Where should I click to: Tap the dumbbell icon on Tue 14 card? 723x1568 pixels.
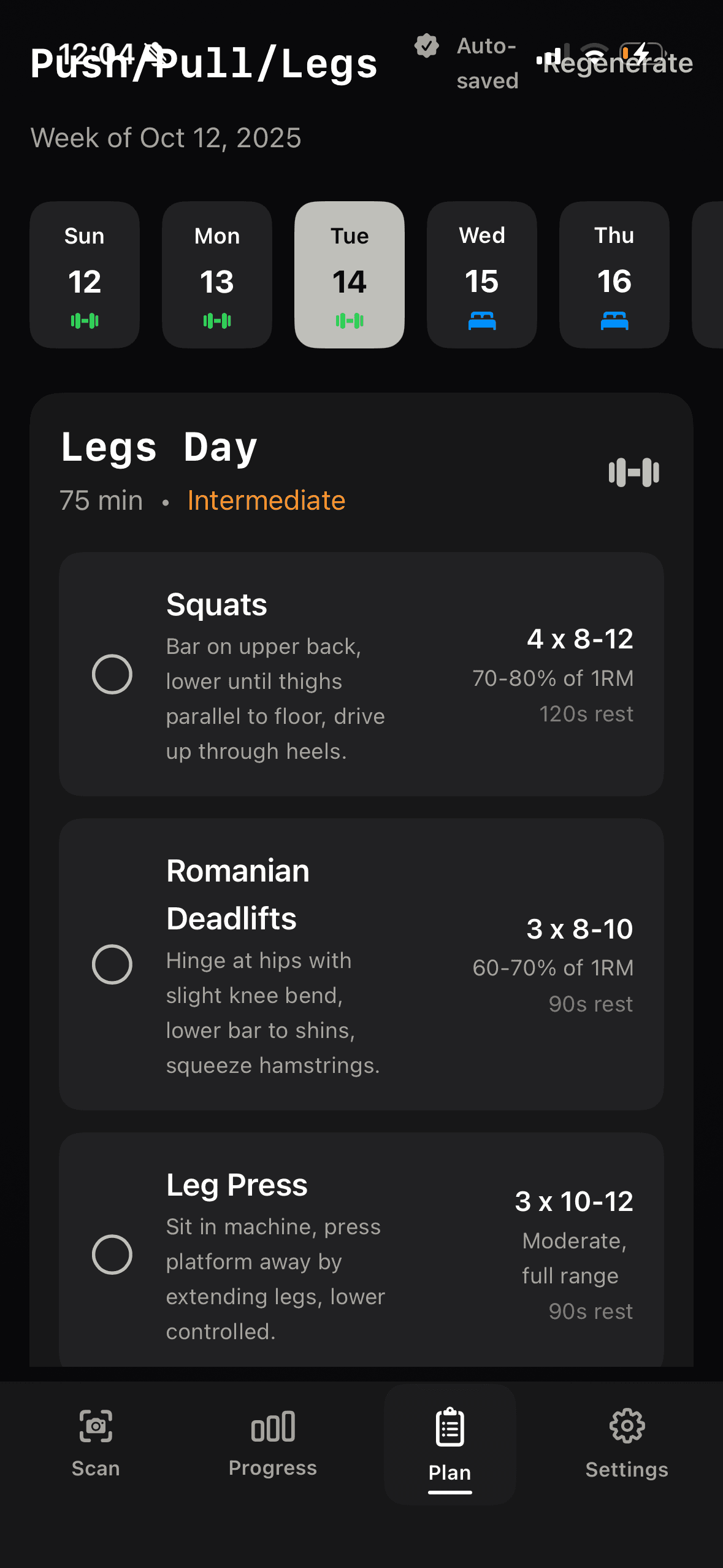349,320
